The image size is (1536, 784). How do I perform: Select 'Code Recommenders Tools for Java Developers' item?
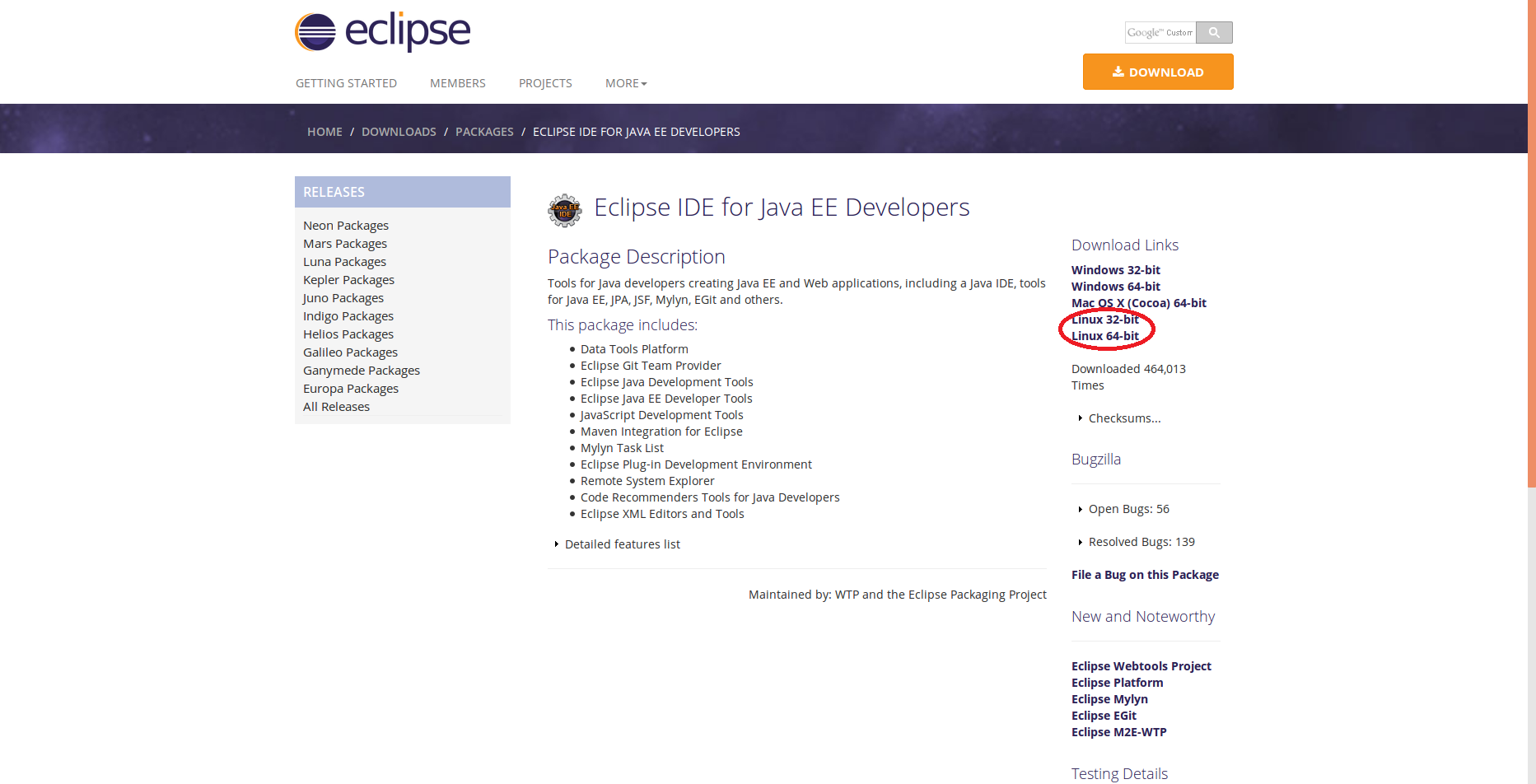point(710,497)
